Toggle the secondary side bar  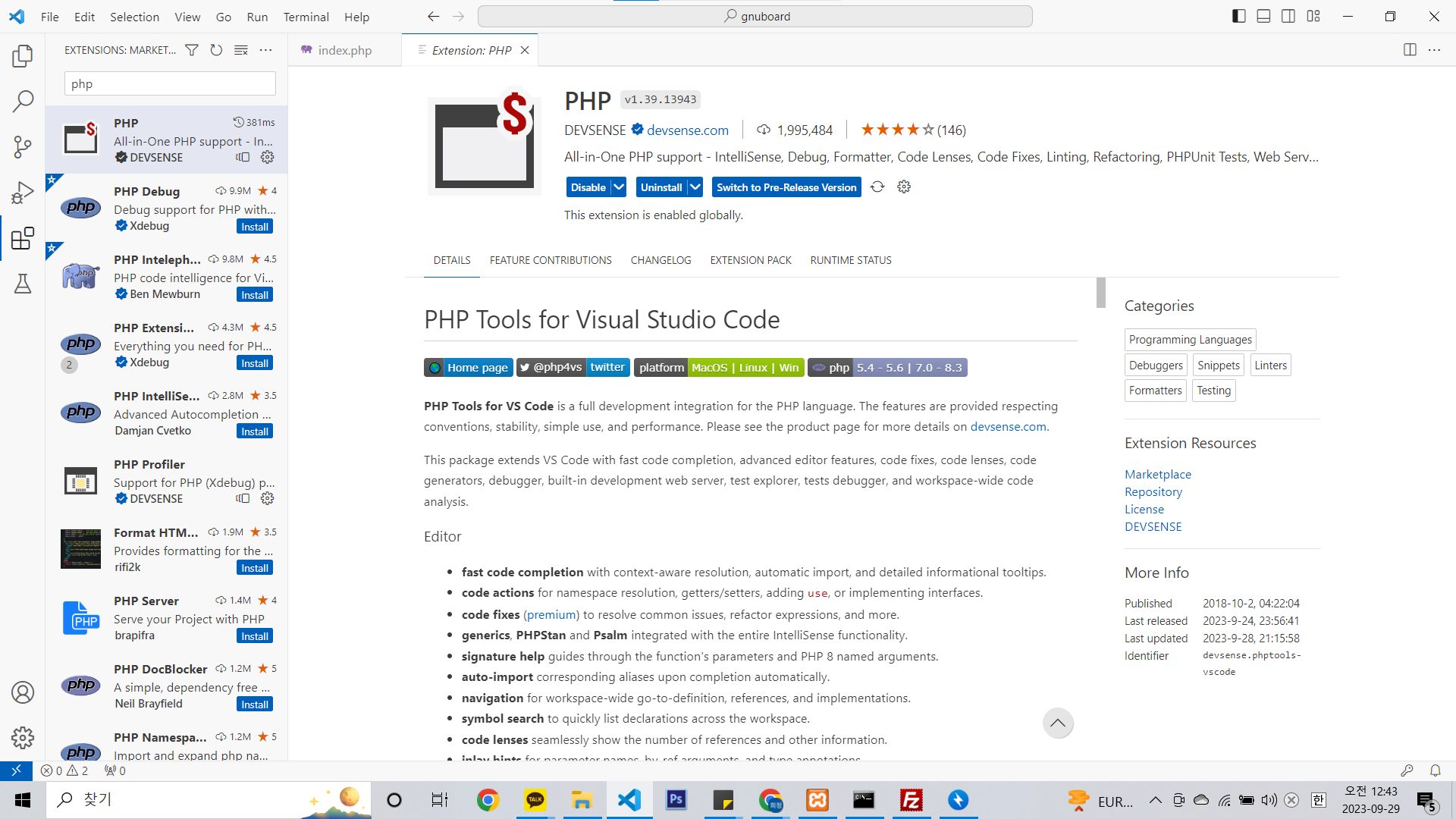(1288, 16)
